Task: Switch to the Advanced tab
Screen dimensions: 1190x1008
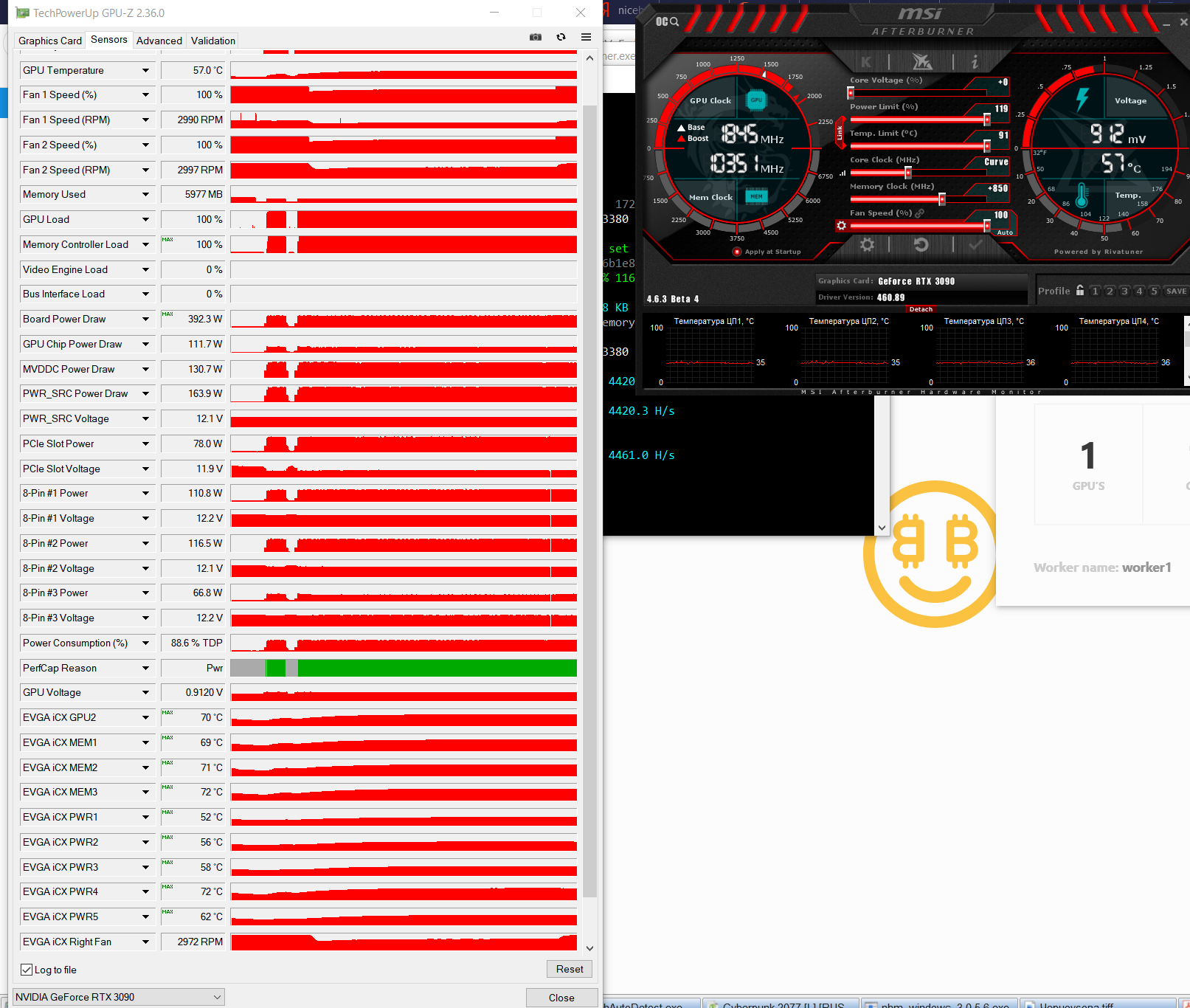Action: 159,41
